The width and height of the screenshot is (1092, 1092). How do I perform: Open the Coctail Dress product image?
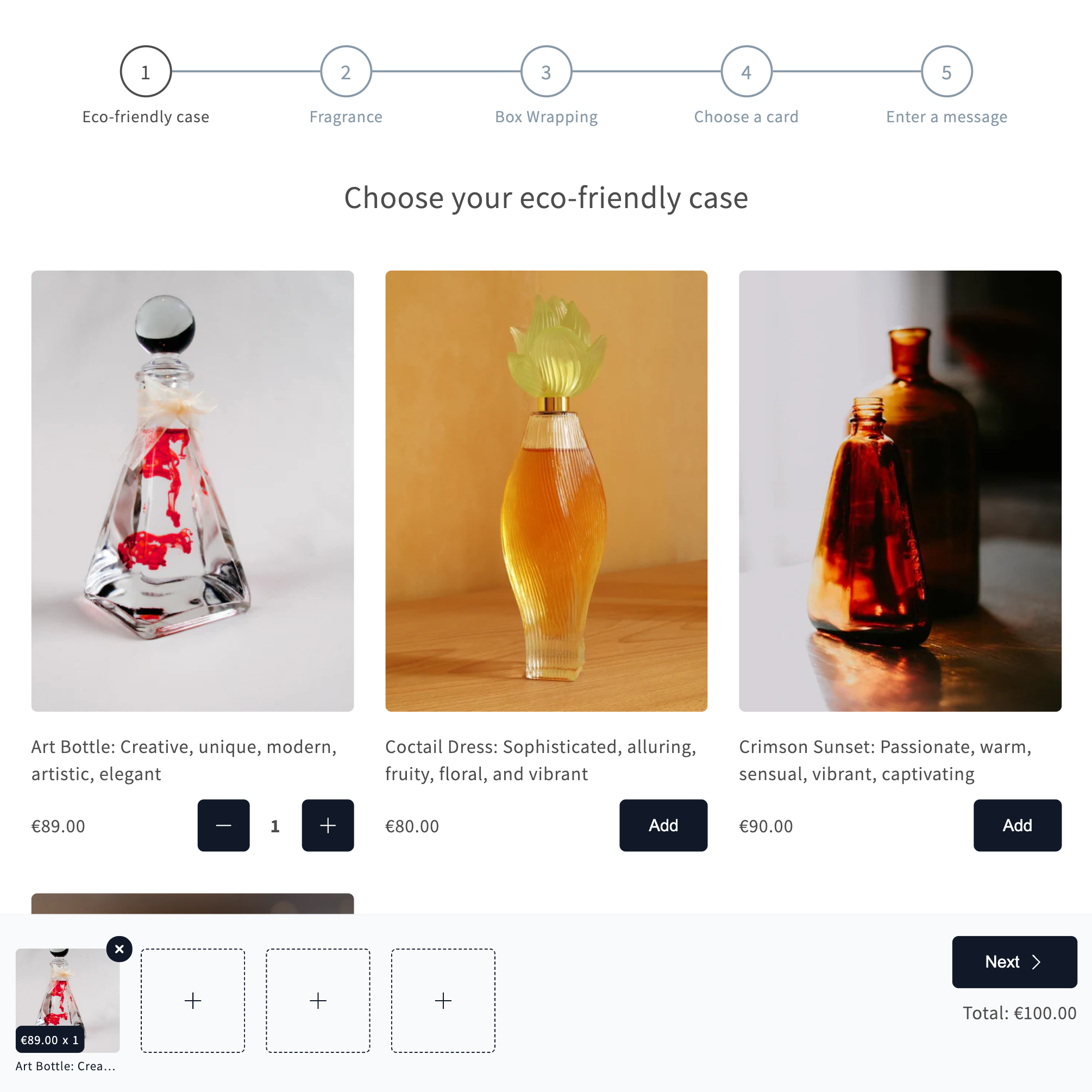tap(546, 491)
